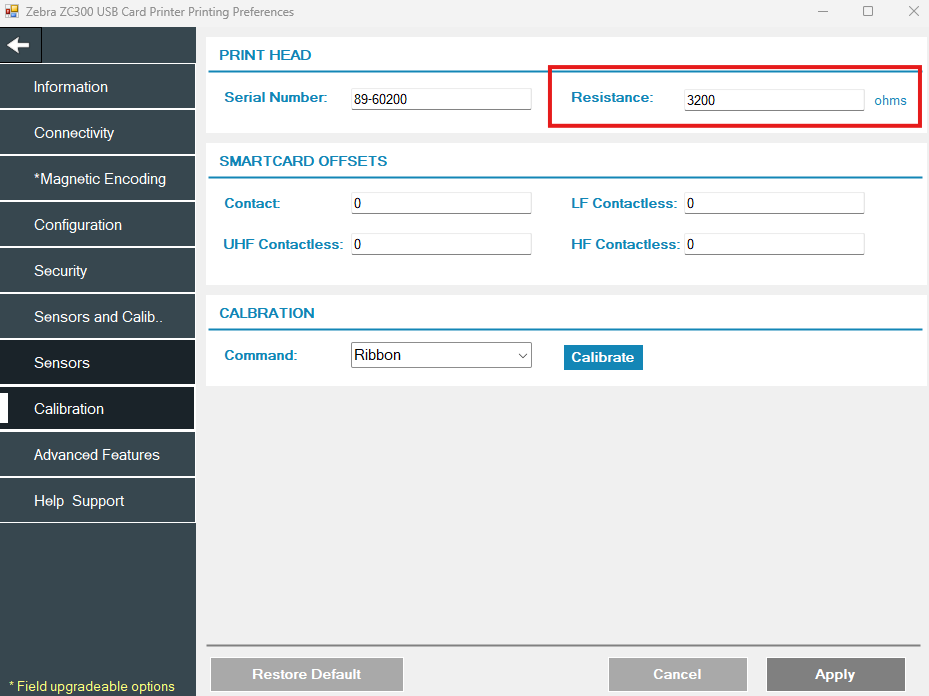This screenshot has height=696, width=929.
Task: Click the Apply button
Action: coord(835,674)
